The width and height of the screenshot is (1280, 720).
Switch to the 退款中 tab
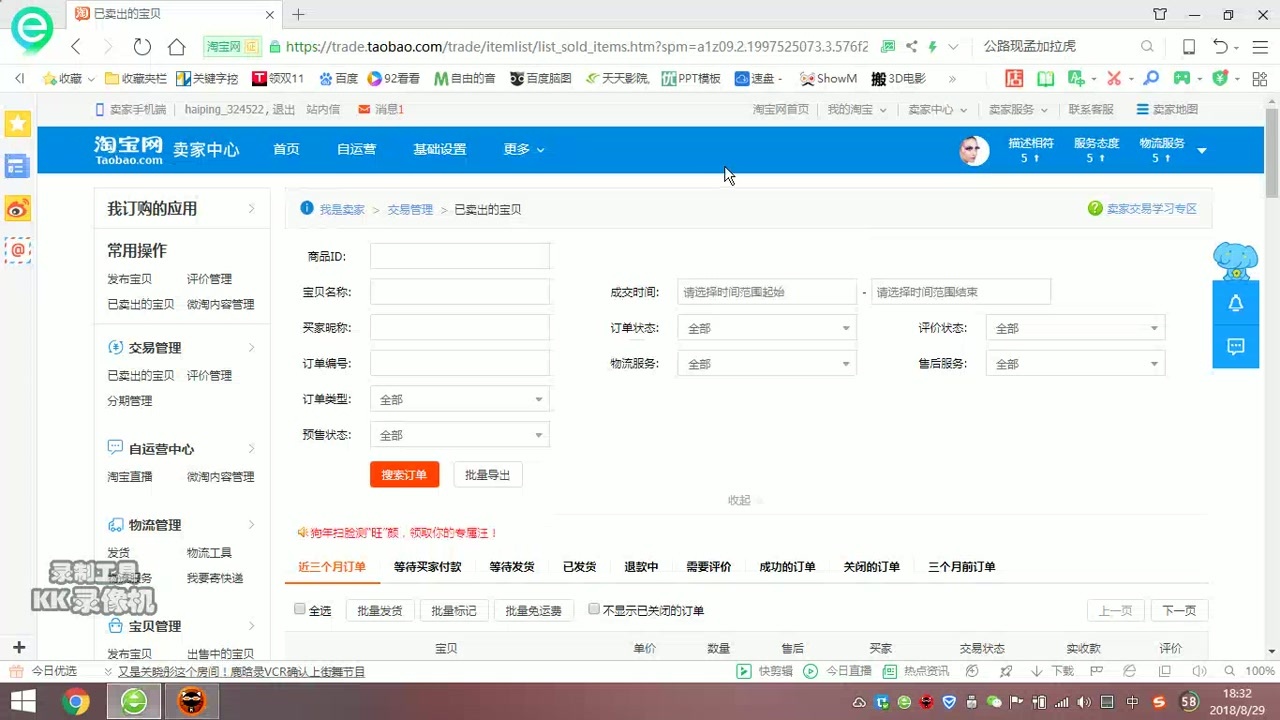[641, 566]
